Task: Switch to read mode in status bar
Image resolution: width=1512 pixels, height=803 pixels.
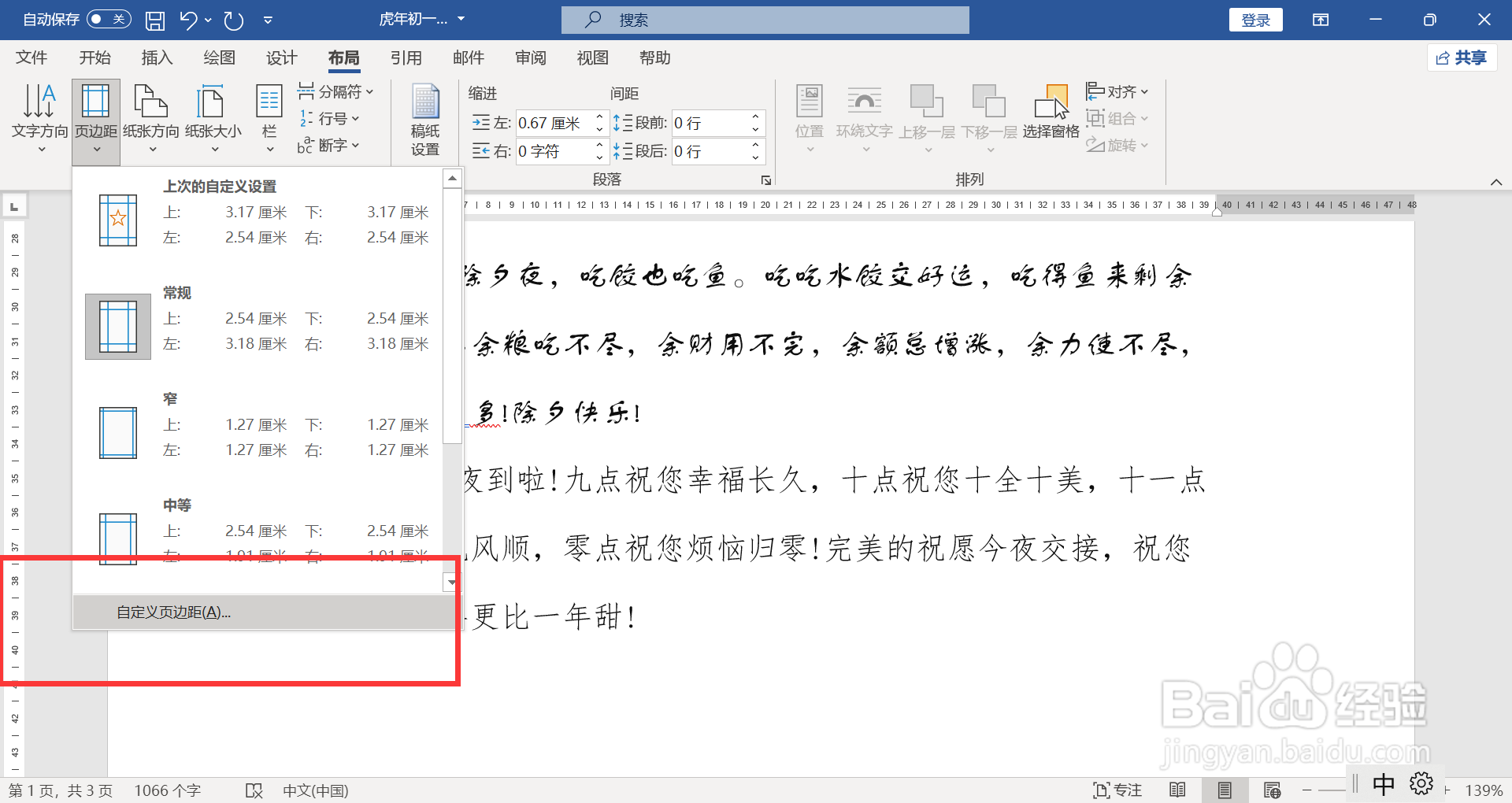Action: pos(1177,790)
